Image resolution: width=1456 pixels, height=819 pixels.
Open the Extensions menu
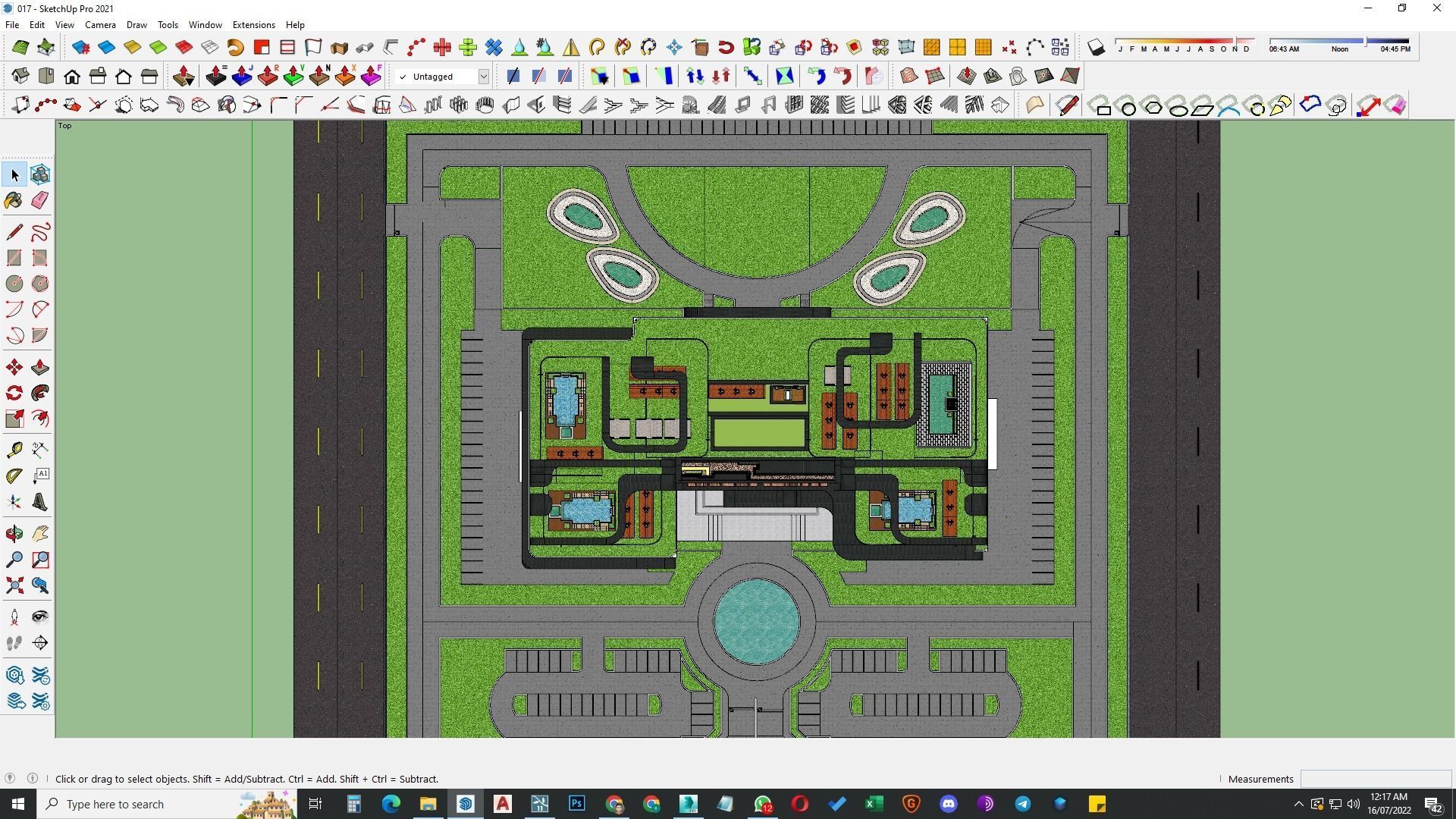253,25
